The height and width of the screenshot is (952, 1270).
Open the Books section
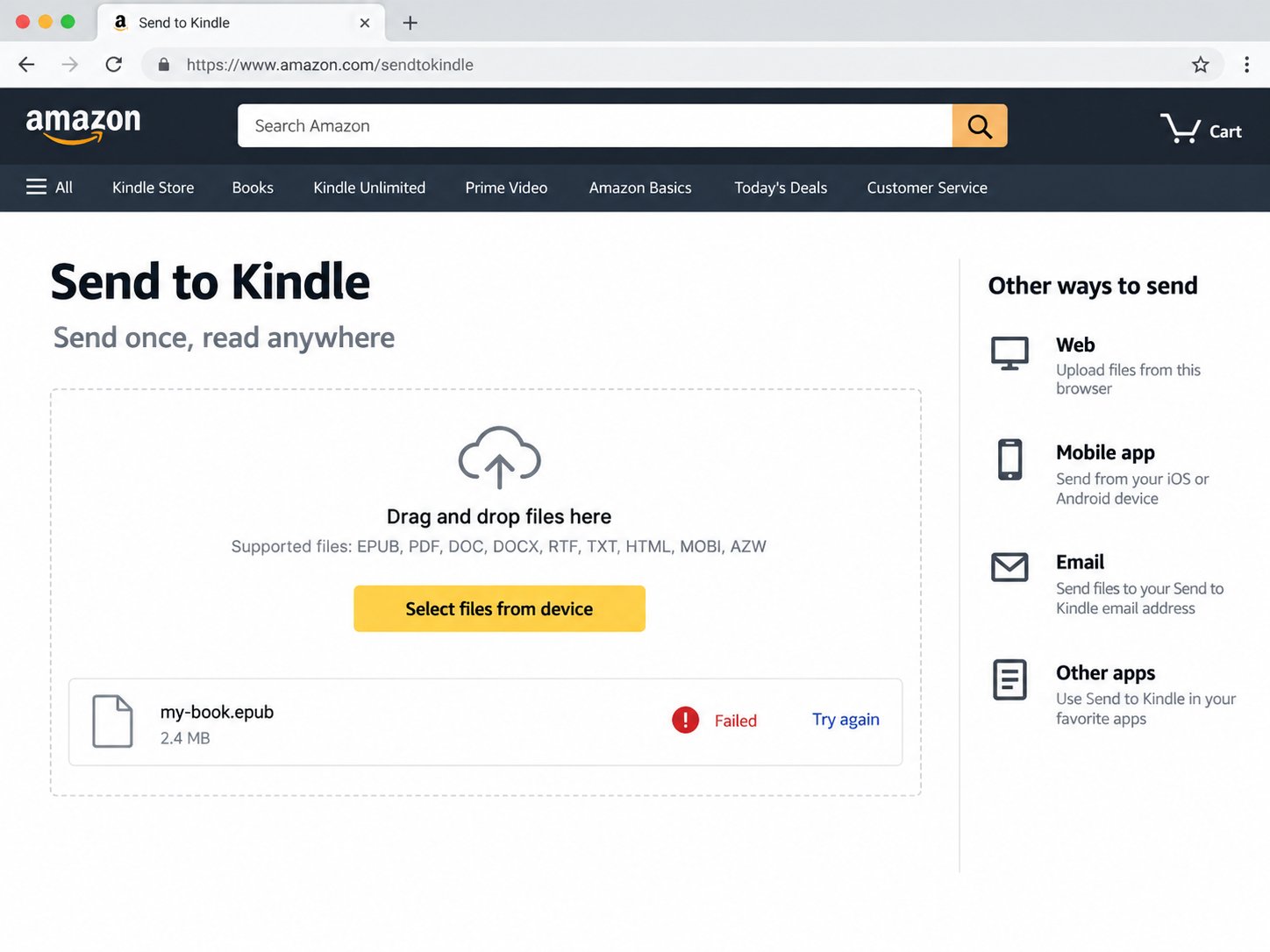(253, 188)
